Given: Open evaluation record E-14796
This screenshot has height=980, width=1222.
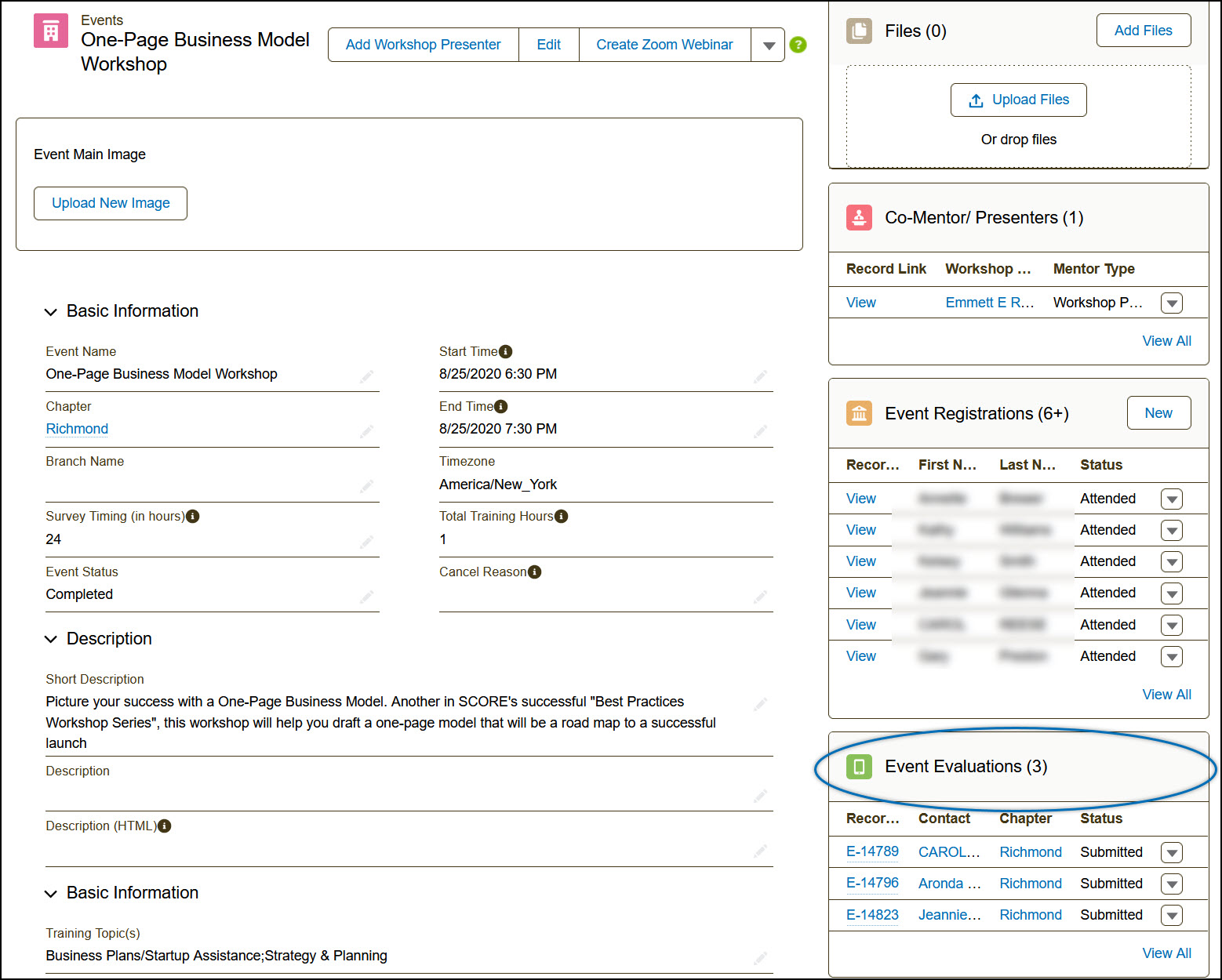Looking at the screenshot, I should click(872, 883).
